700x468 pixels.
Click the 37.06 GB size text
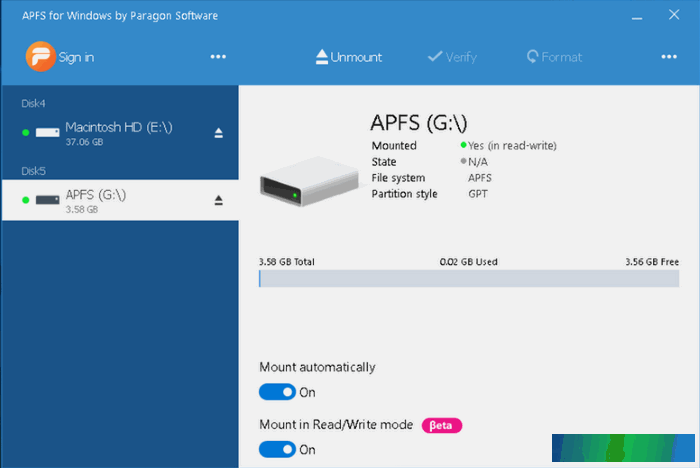pos(84,142)
